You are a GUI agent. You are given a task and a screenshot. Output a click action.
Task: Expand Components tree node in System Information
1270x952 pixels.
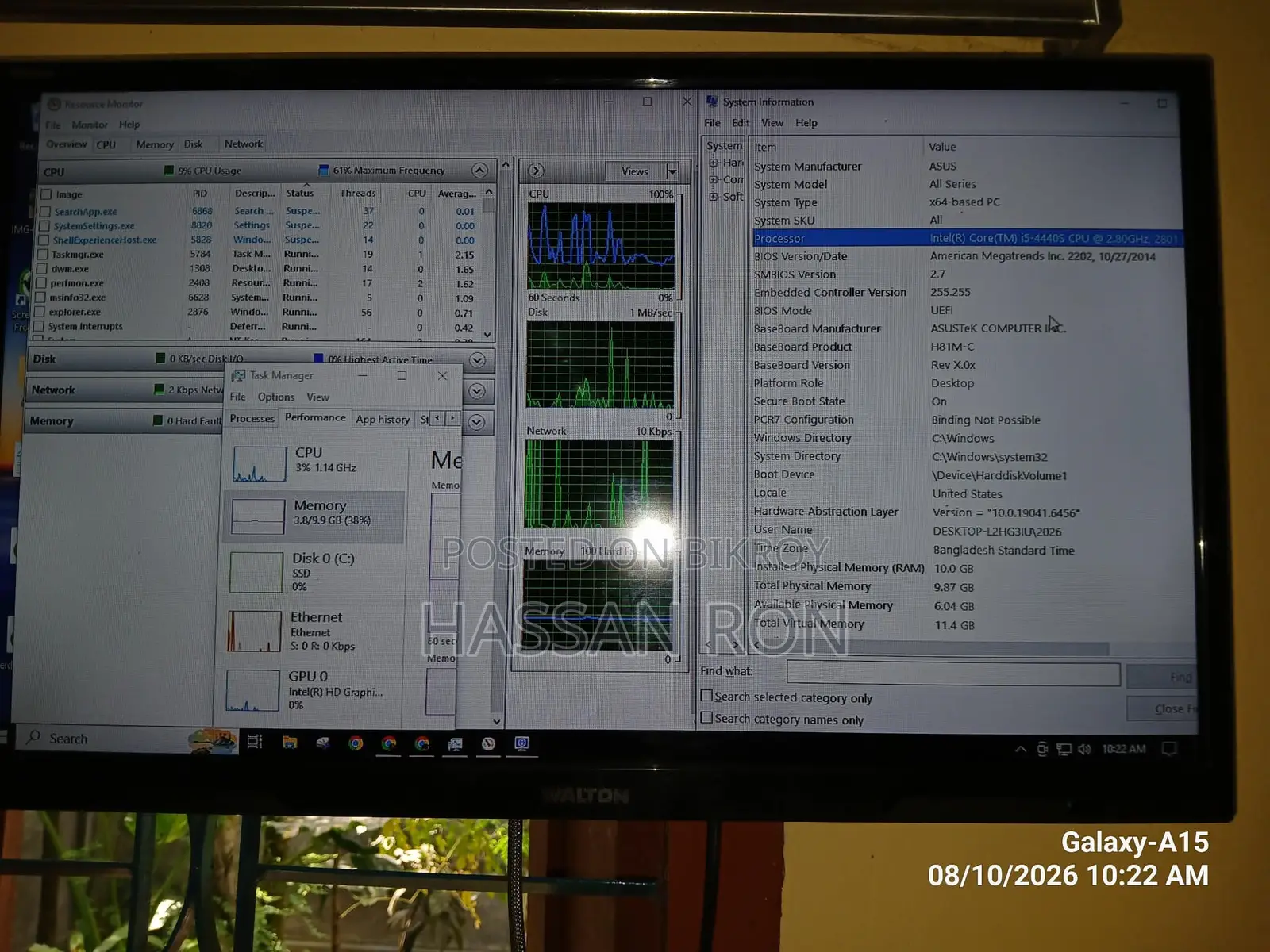point(714,180)
